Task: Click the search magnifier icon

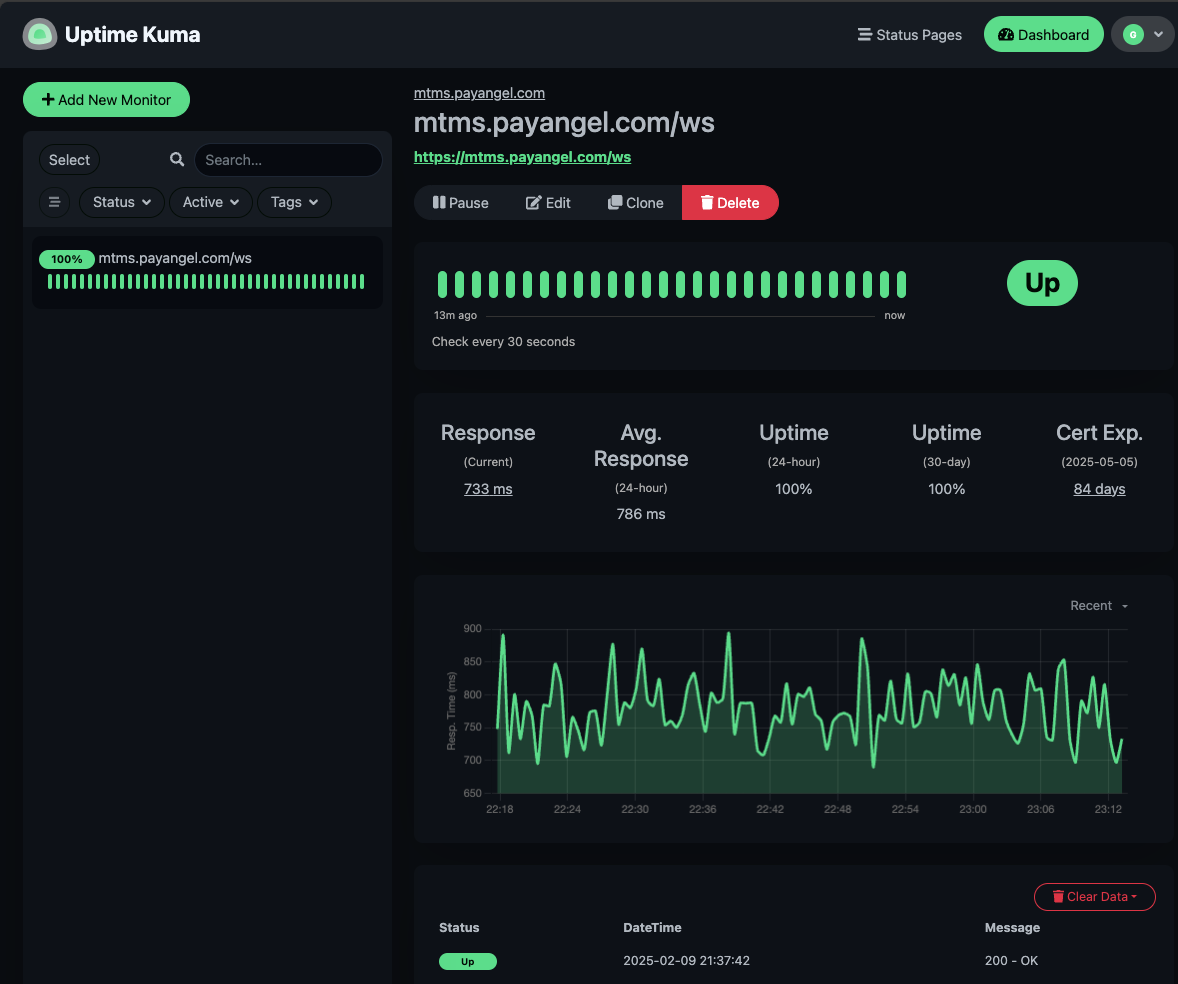Action: pyautogui.click(x=177, y=160)
